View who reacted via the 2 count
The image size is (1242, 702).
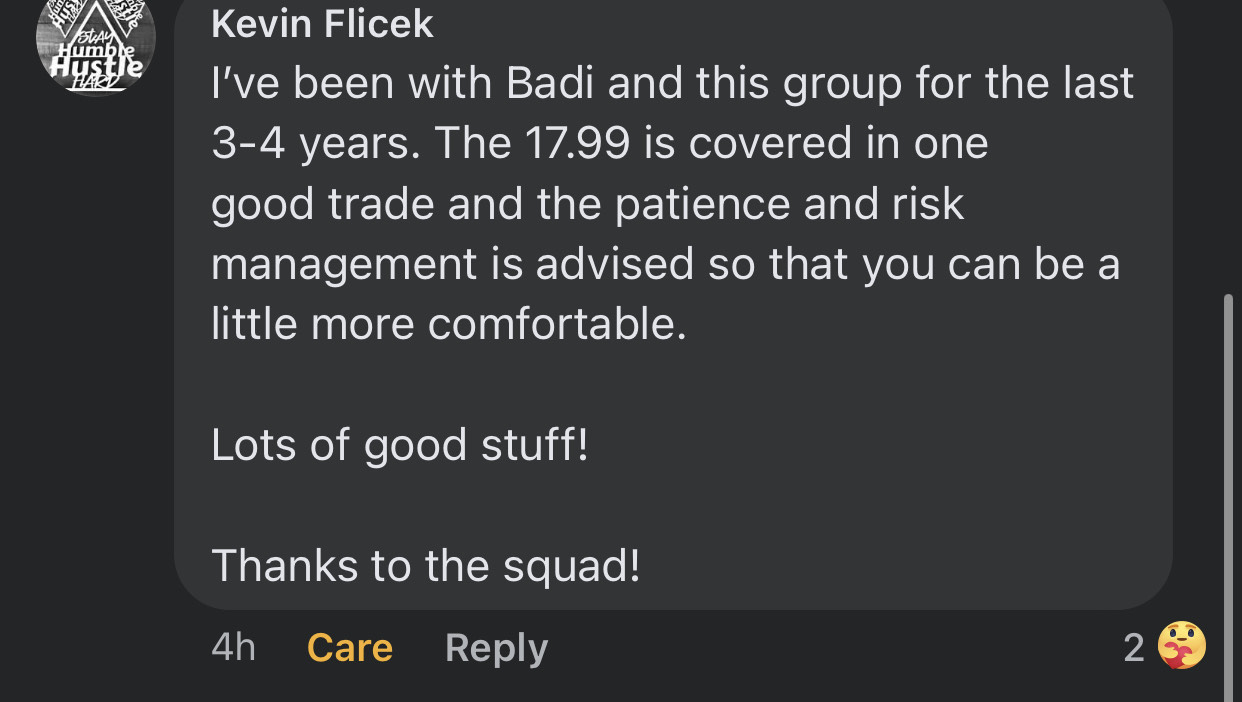tap(1133, 648)
